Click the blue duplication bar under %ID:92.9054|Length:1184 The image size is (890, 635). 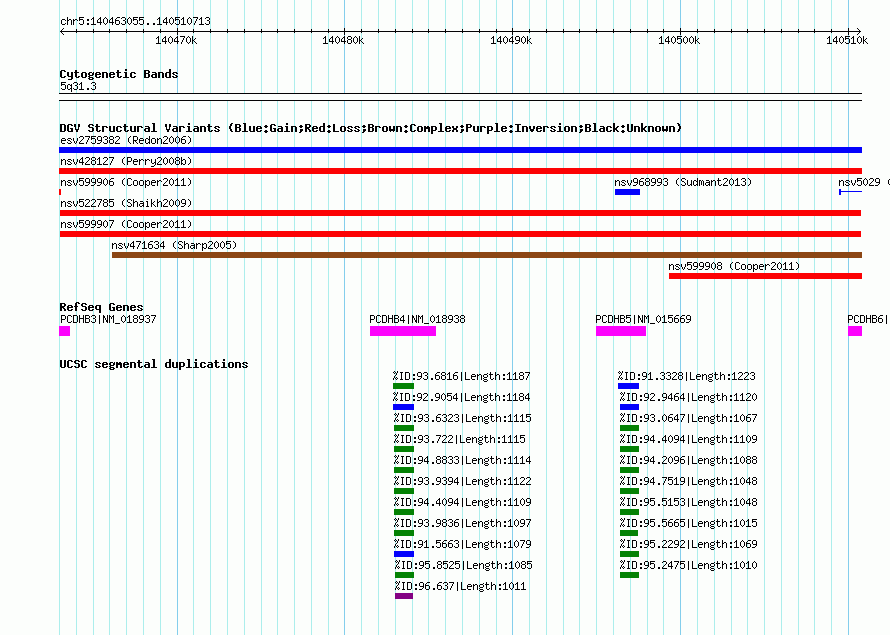coord(403,407)
